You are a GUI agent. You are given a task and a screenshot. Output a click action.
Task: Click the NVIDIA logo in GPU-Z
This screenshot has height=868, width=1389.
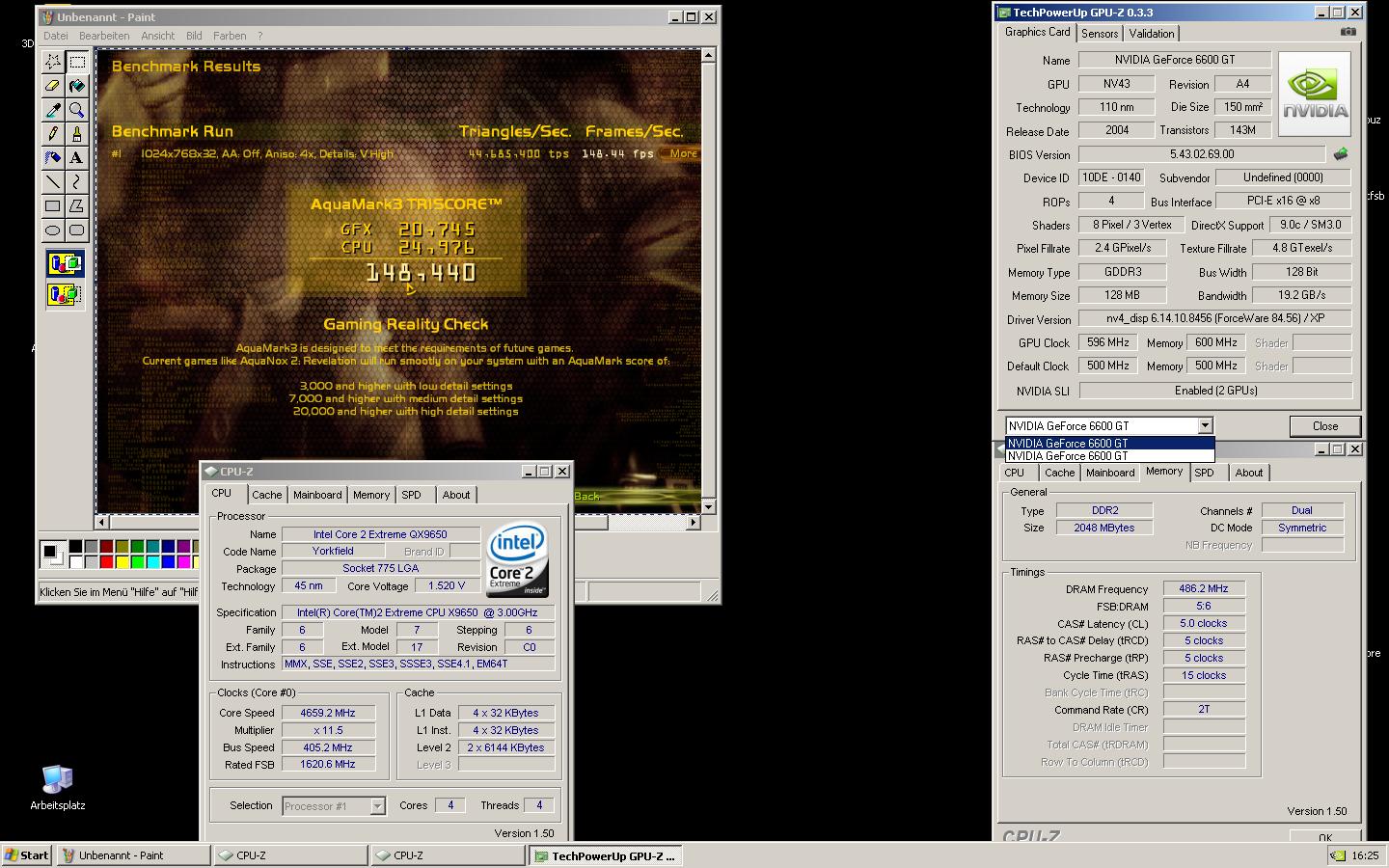coord(1315,94)
